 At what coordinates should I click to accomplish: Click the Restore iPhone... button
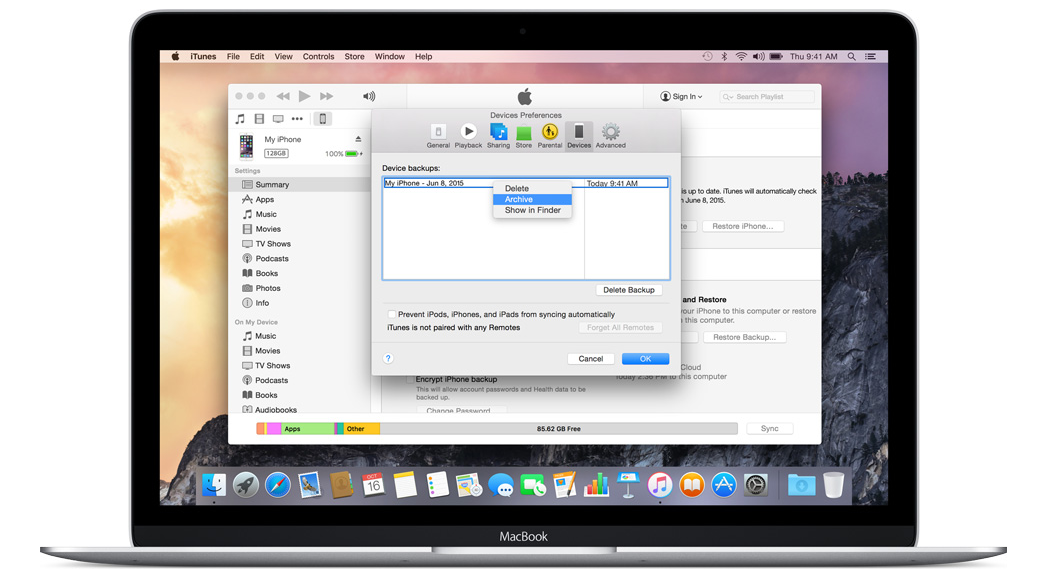[x=742, y=226]
